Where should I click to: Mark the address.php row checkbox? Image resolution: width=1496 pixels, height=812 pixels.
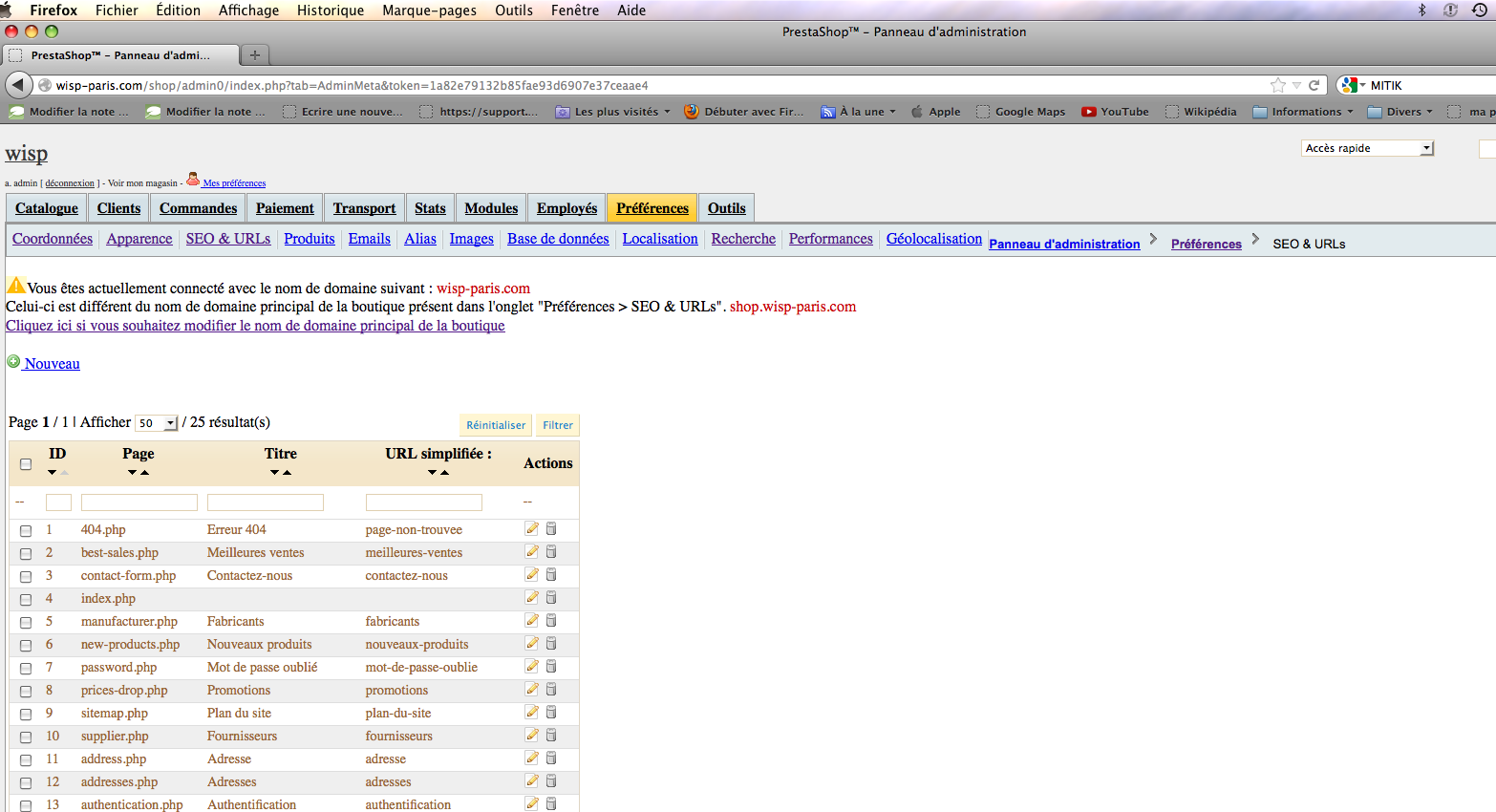coord(26,759)
